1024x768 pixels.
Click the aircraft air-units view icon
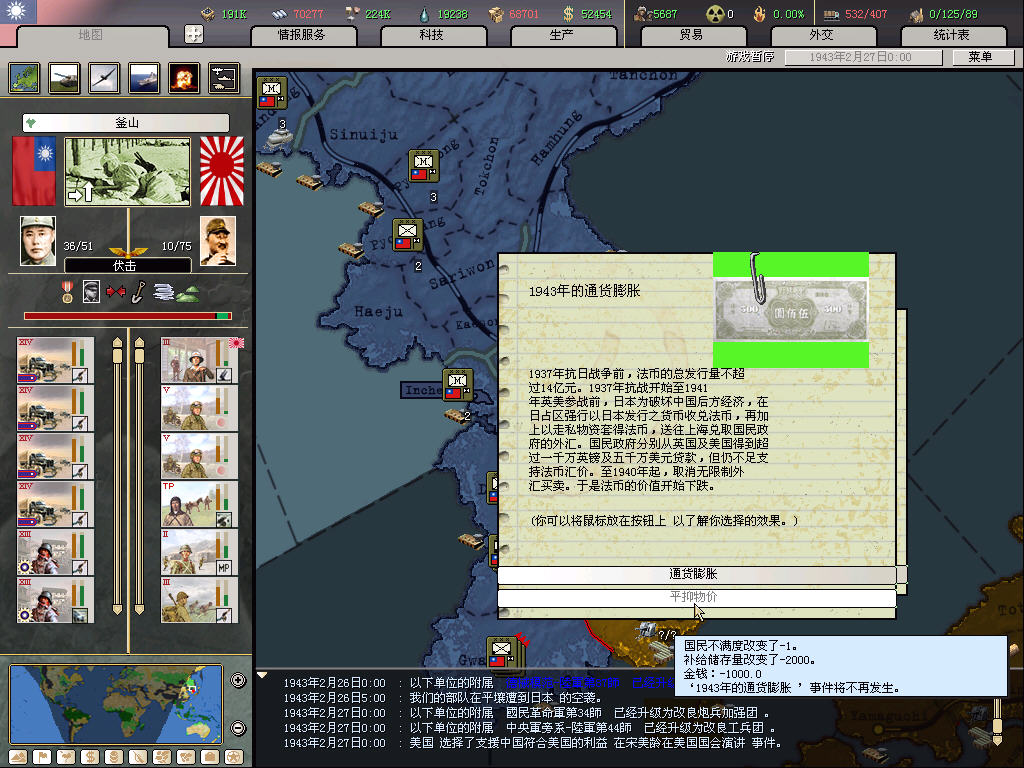(104, 78)
